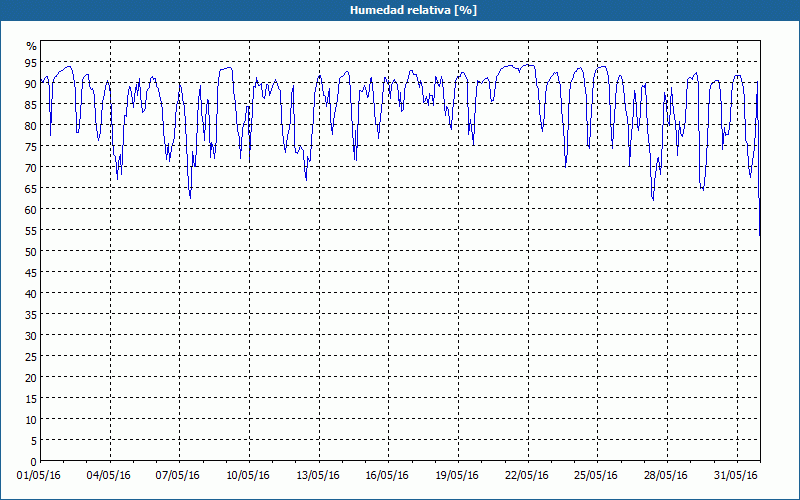The image size is (800, 500).
Task: Select the 20 y-axis label
Action: [x=31, y=378]
